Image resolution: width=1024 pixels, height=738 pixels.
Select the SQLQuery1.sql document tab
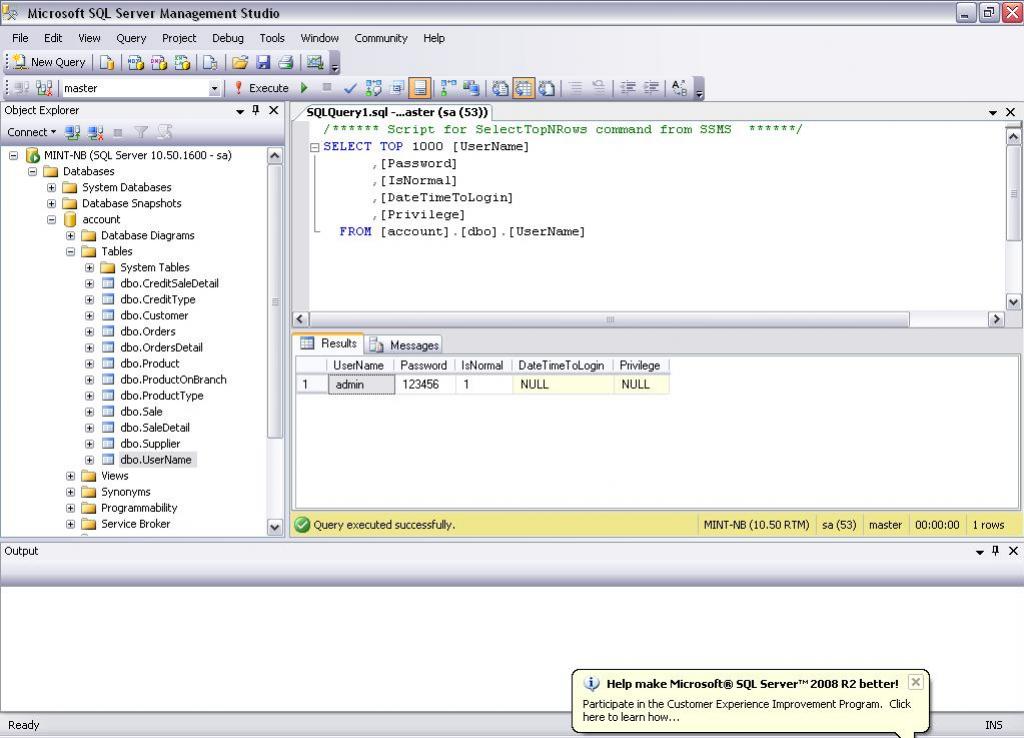coord(397,112)
